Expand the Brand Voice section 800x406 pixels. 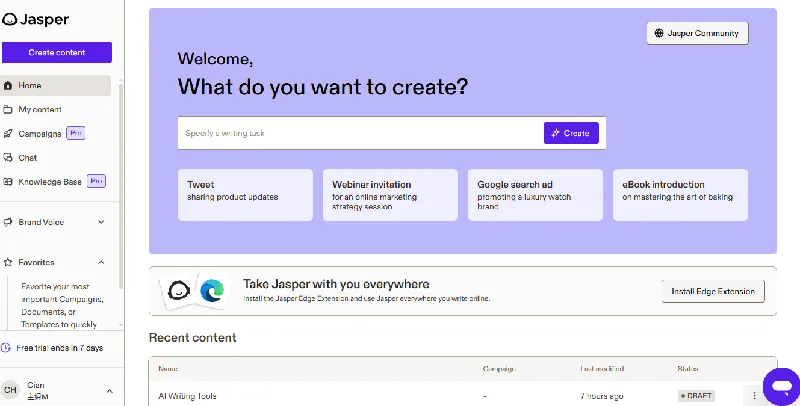coord(101,222)
